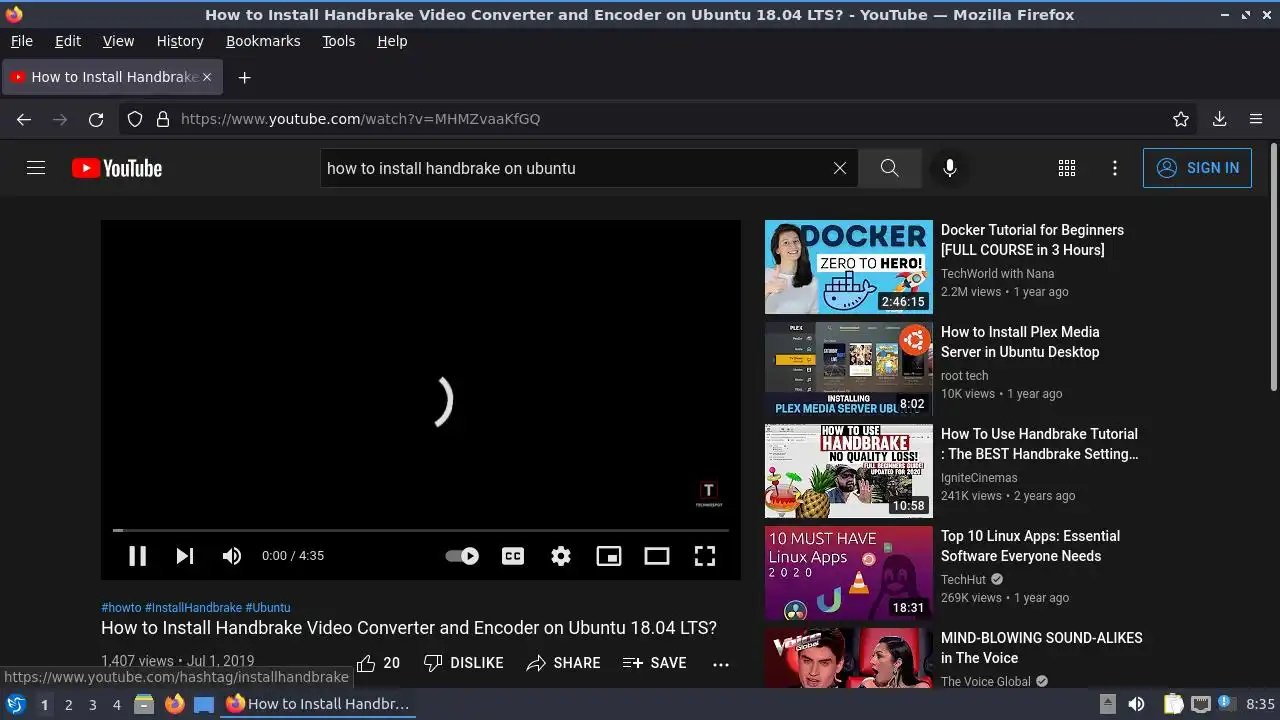Image resolution: width=1280 pixels, height=720 pixels.
Task: Open Firefox Bookmarks menu
Action: tap(263, 41)
